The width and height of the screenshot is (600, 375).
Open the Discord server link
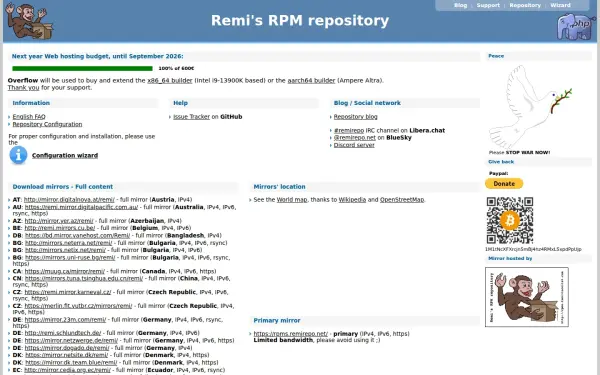coord(354,145)
